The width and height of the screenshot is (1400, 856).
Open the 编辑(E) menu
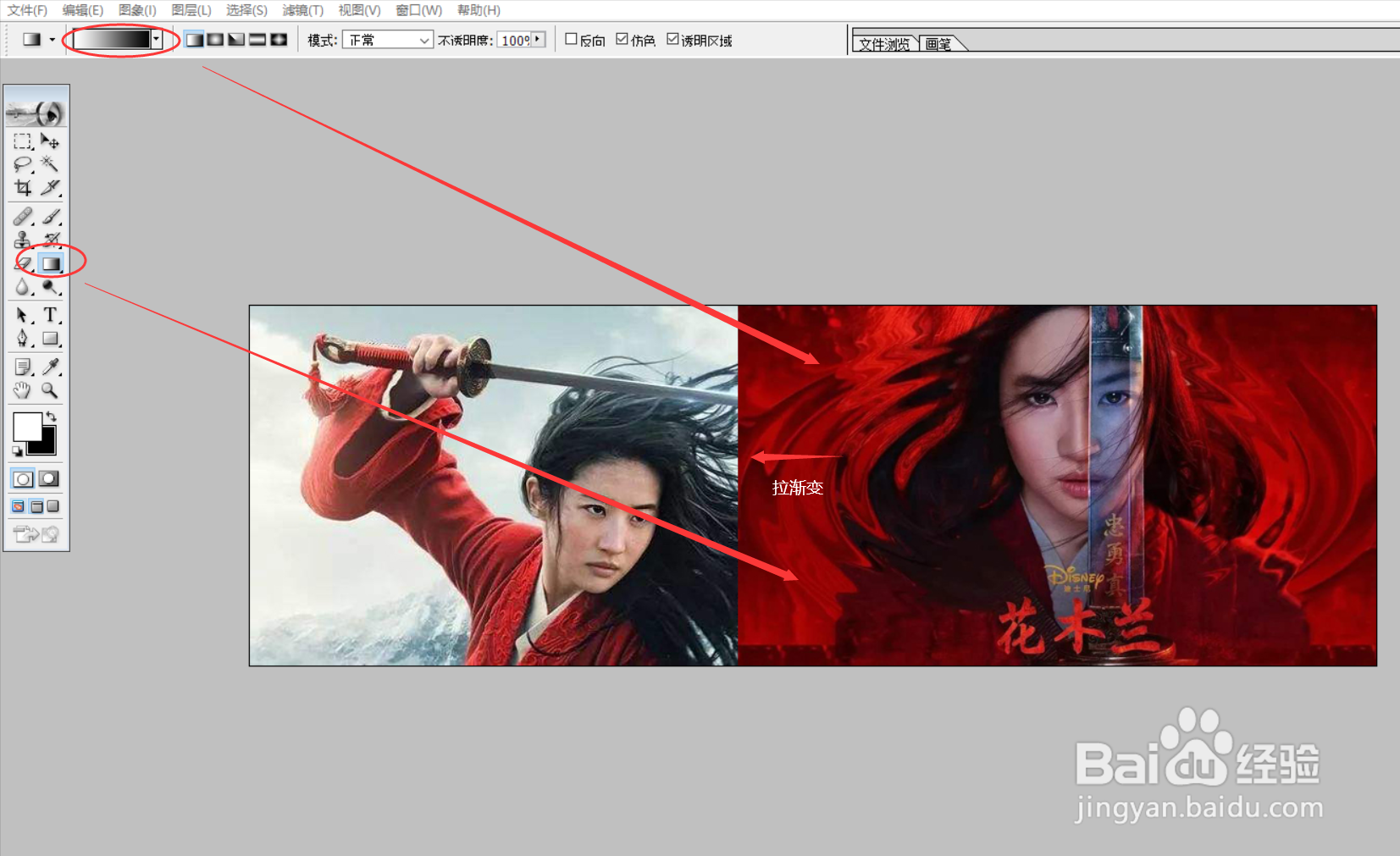tap(83, 10)
